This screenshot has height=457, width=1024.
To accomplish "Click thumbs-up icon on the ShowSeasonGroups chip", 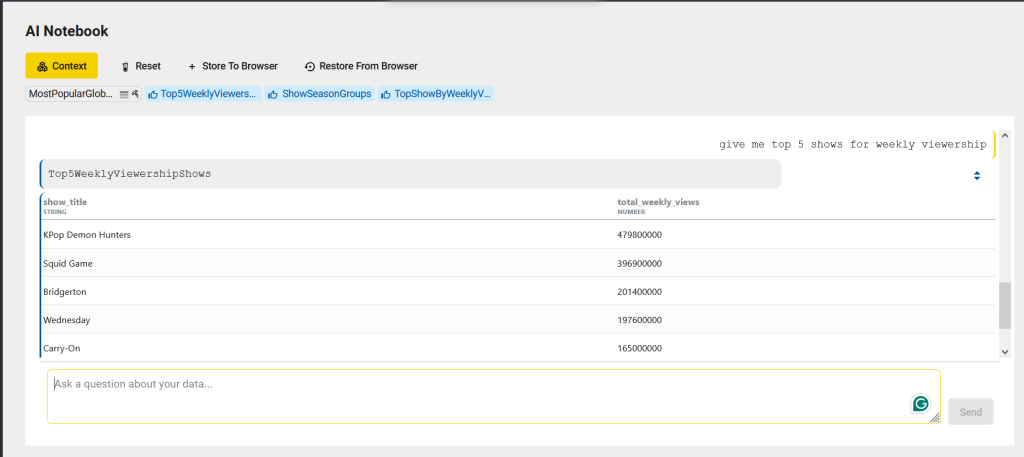I will click(272, 94).
